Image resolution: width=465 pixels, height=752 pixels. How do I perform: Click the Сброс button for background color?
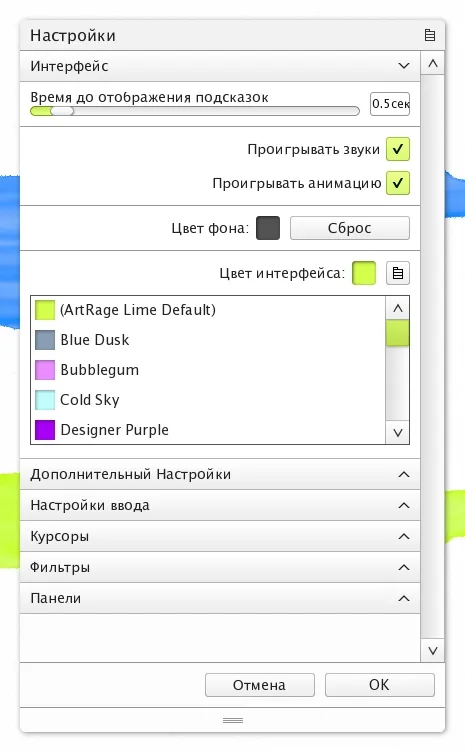click(350, 228)
